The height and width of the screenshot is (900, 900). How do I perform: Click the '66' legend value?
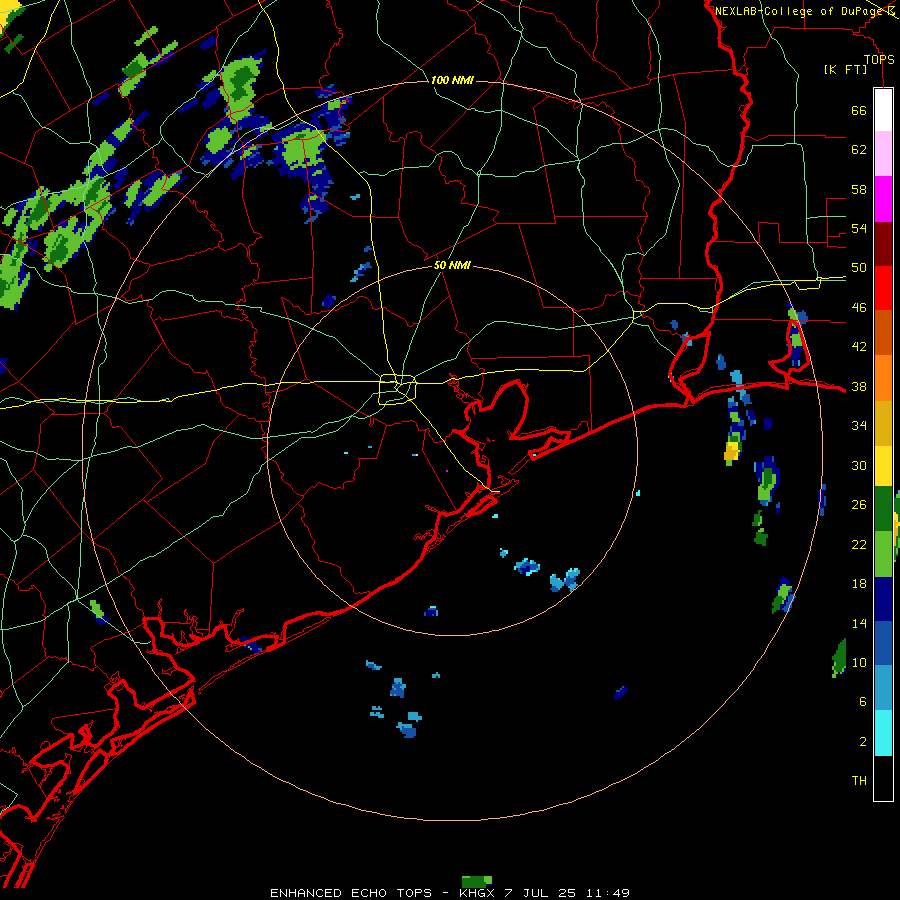coord(859,111)
